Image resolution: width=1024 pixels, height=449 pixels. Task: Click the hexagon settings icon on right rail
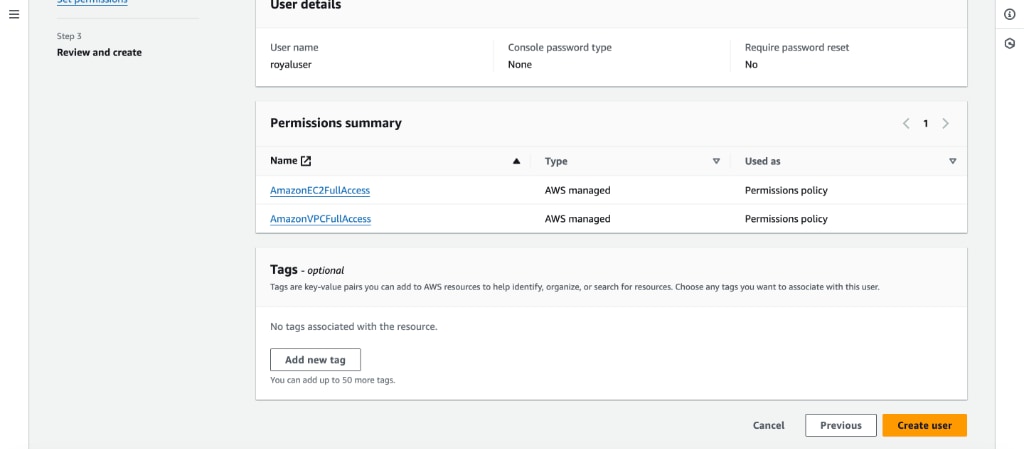(1010, 44)
